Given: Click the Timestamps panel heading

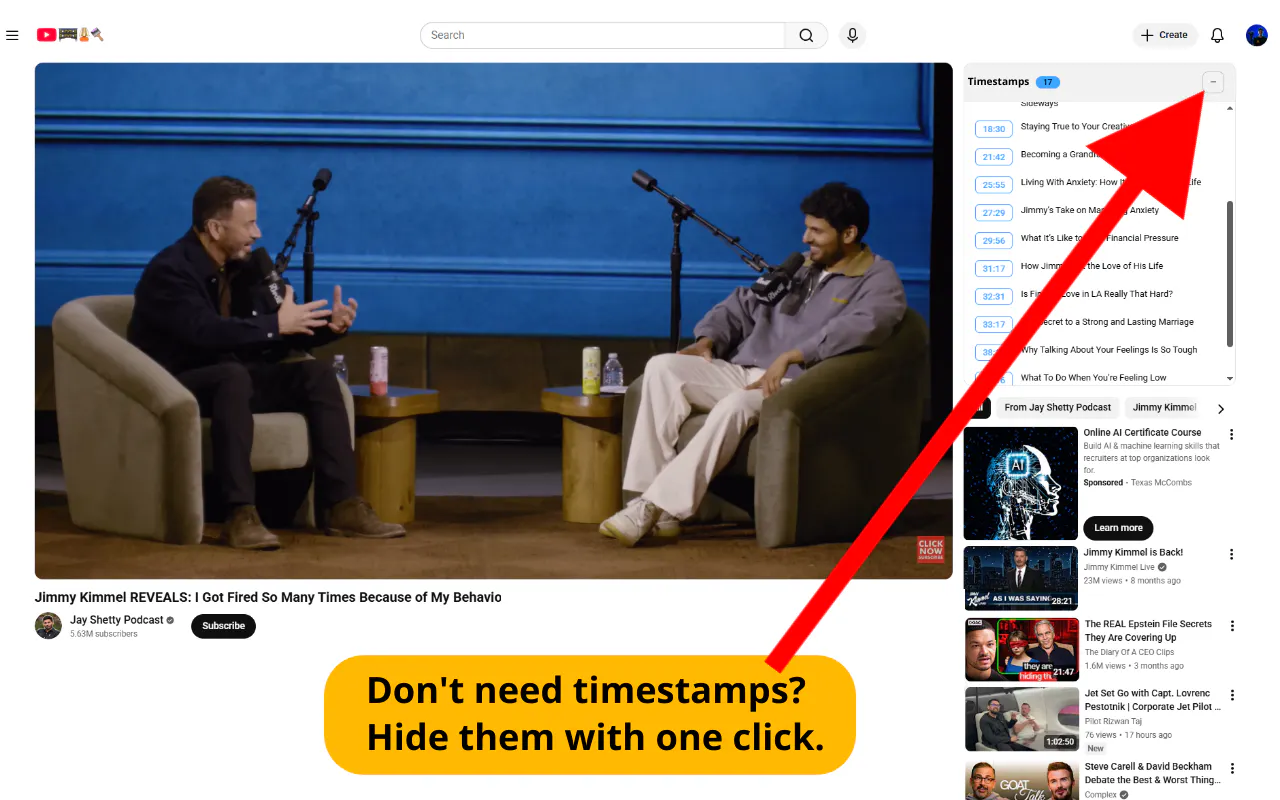Looking at the screenshot, I should point(998,82).
